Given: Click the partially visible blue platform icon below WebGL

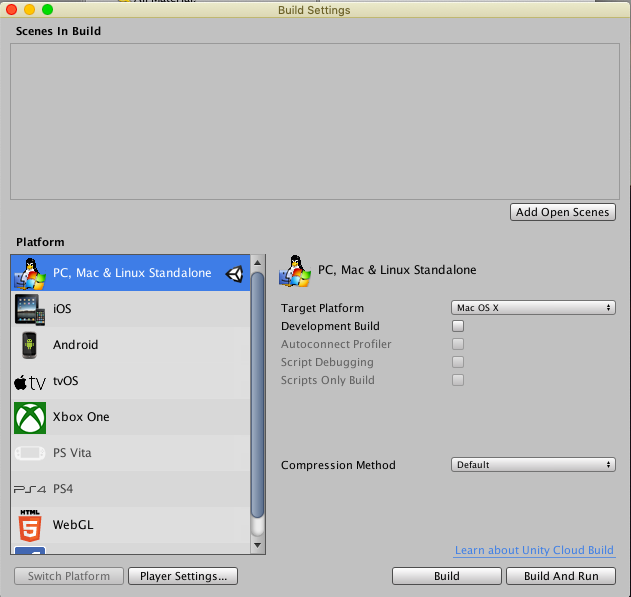Looking at the screenshot, I should click(30, 550).
